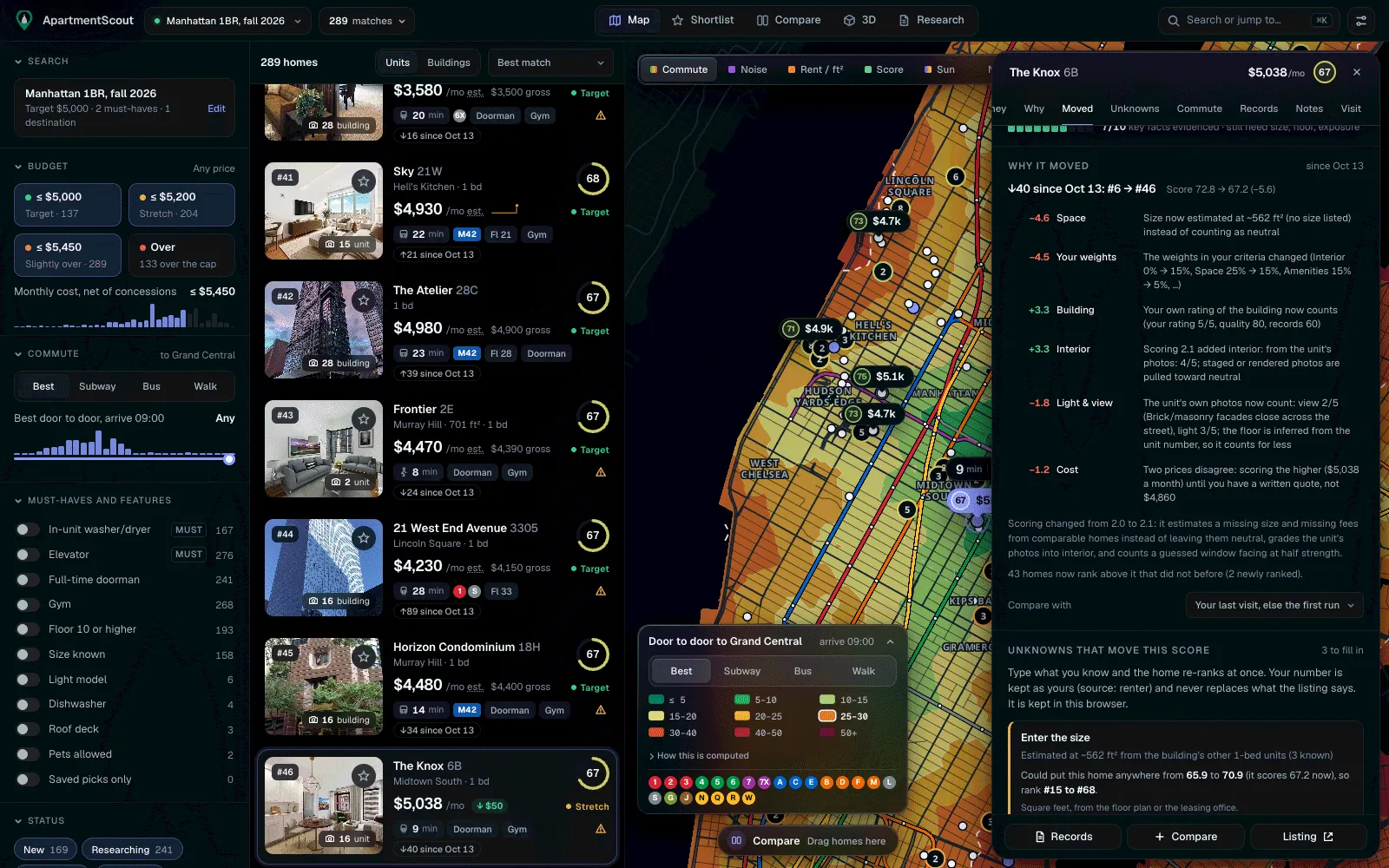Switch list to Buildings view
The image size is (1389, 868).
449,62
